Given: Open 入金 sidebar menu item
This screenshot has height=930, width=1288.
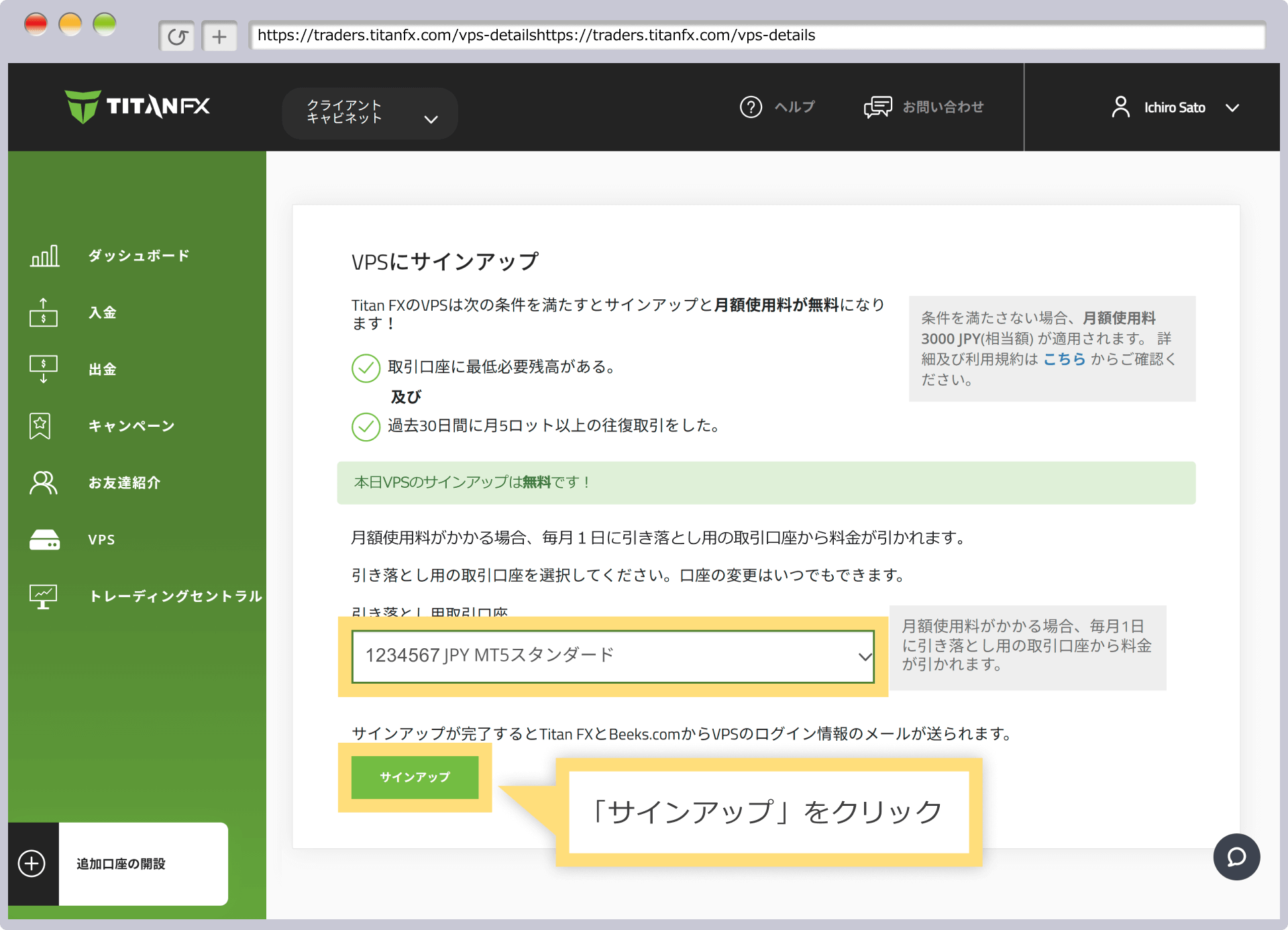Looking at the screenshot, I should (x=103, y=313).
